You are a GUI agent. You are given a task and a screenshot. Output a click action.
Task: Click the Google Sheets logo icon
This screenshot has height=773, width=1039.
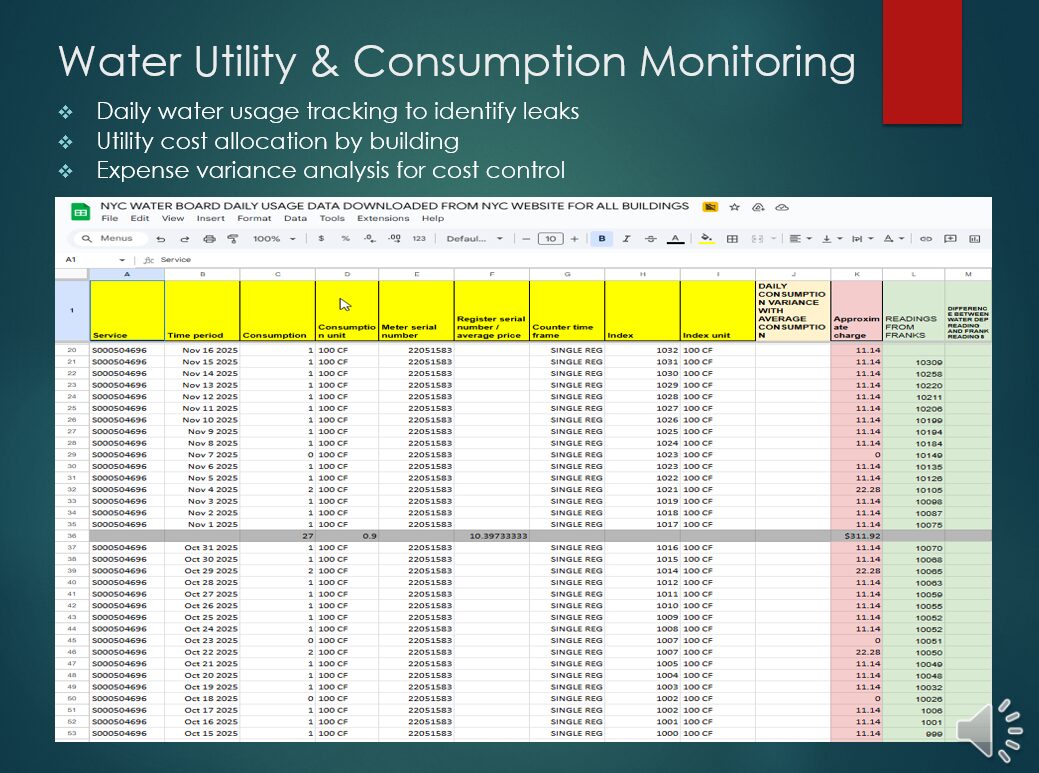click(79, 211)
